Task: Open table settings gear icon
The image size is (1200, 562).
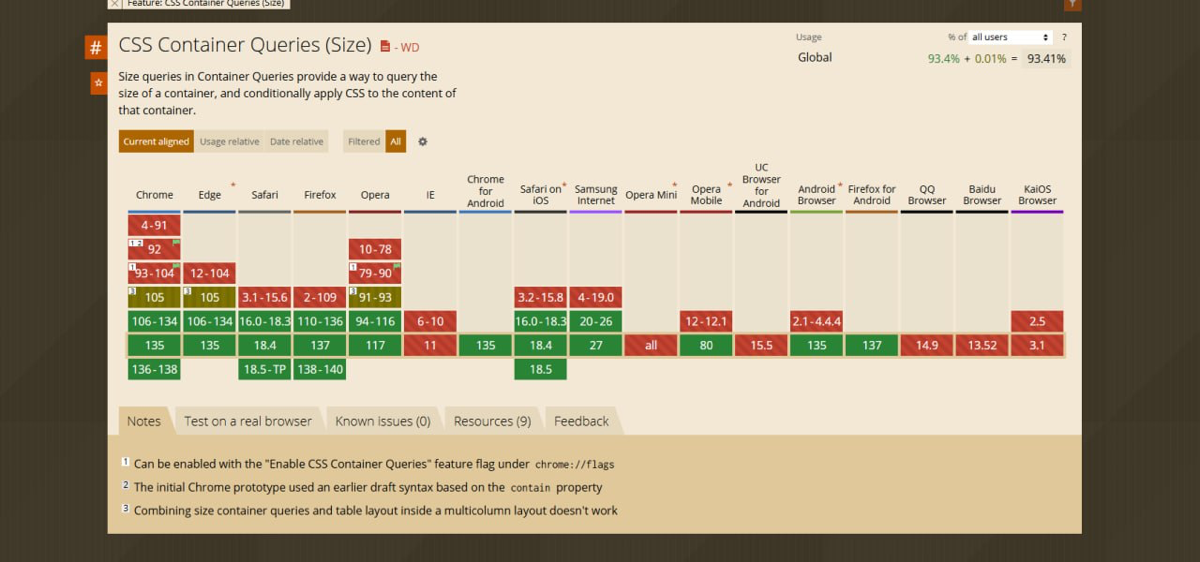Action: (x=423, y=142)
